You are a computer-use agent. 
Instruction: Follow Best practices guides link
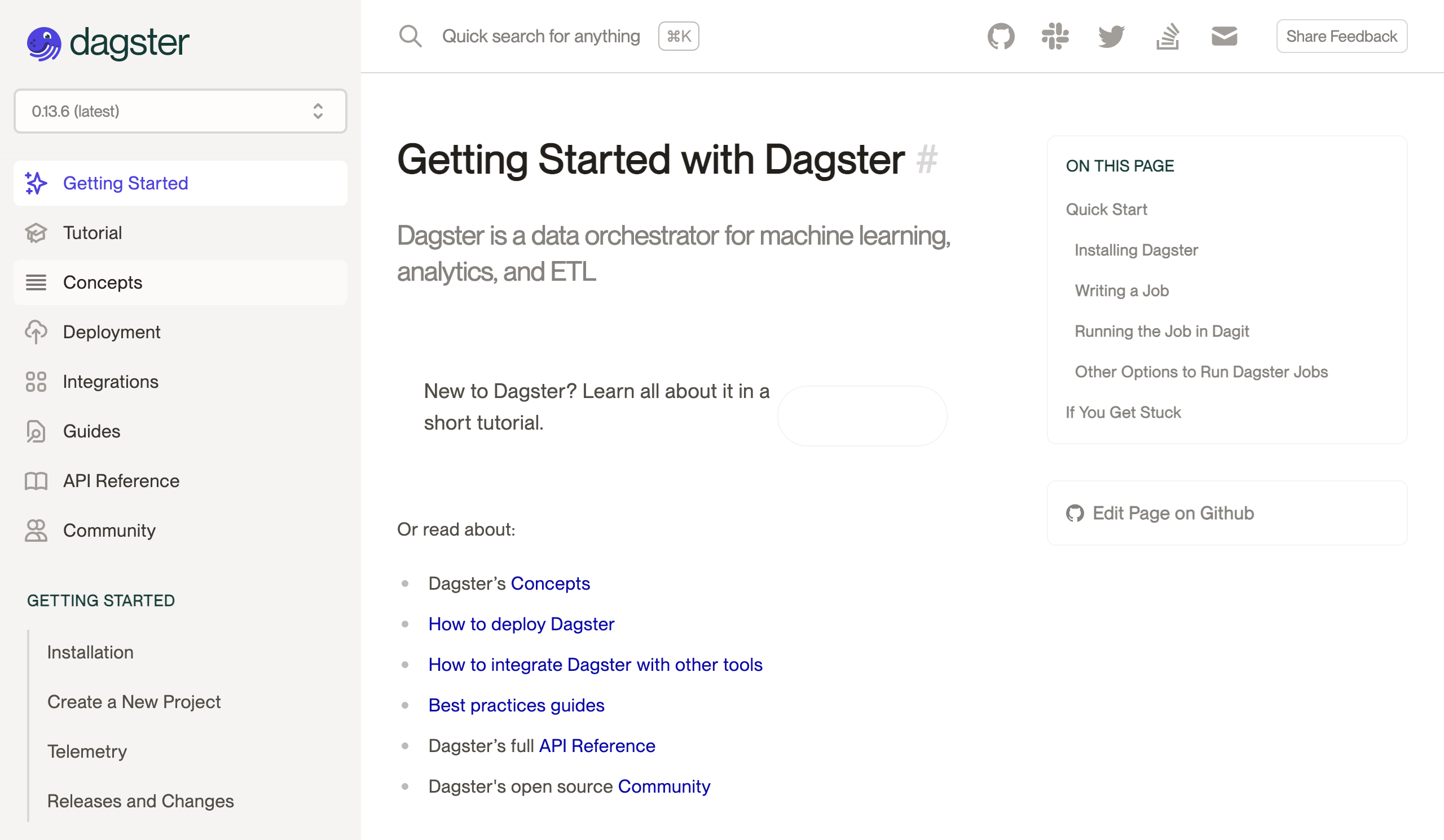tap(516, 705)
